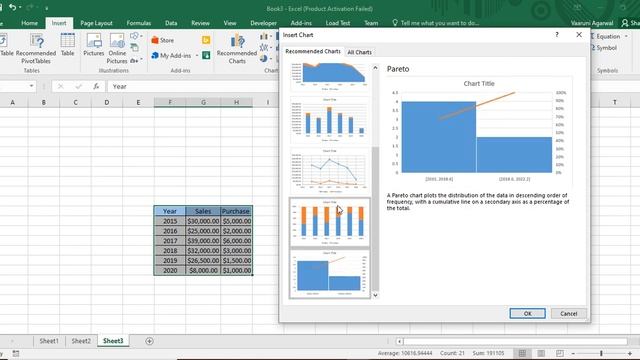Open Online Pictures
640x360 pixels.
click(117, 49)
